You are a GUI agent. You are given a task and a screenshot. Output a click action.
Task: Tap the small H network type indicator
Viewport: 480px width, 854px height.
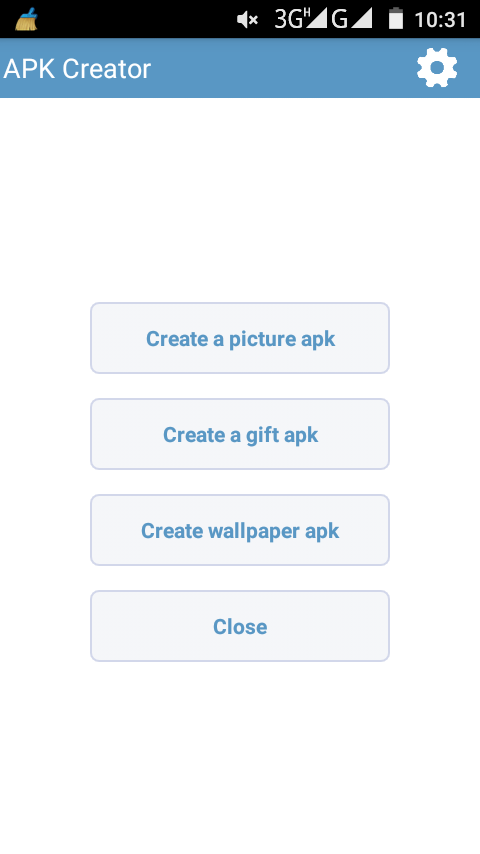point(307,13)
